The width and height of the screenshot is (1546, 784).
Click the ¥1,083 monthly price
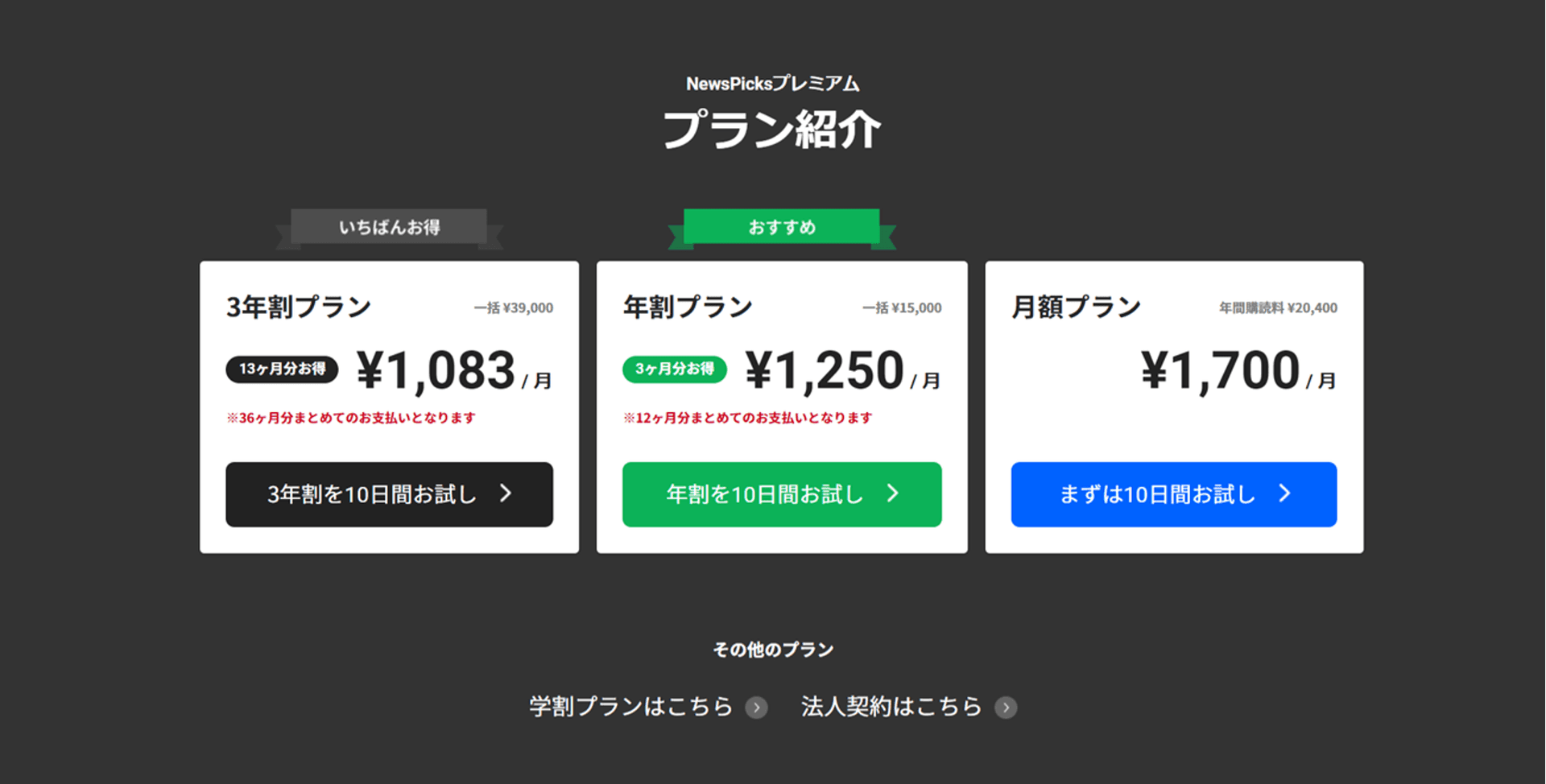click(436, 371)
